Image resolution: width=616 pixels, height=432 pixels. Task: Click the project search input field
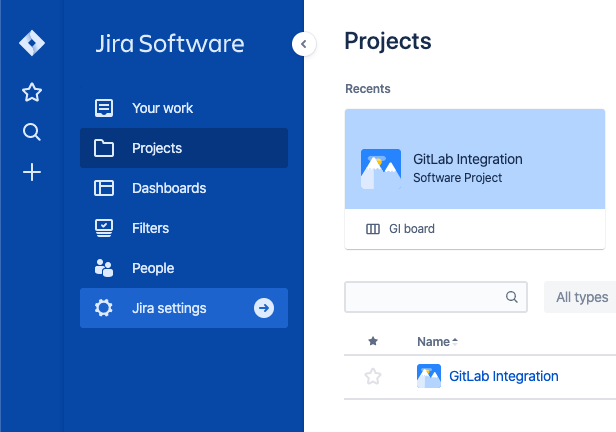424,297
